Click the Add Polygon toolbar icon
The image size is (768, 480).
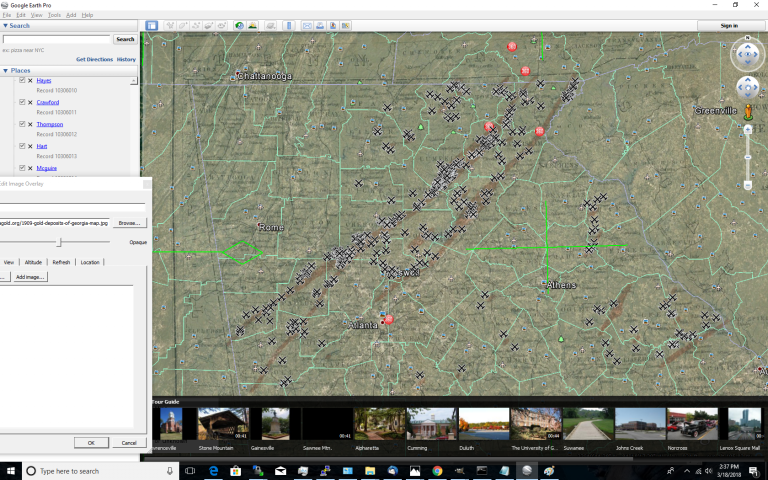pos(183,25)
